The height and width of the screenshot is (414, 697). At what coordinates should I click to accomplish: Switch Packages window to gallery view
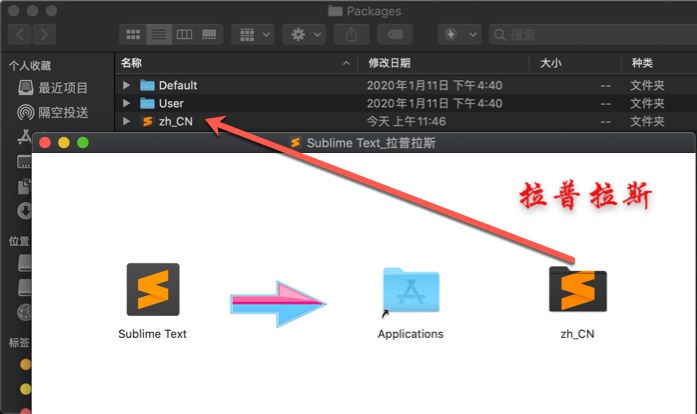[x=209, y=34]
